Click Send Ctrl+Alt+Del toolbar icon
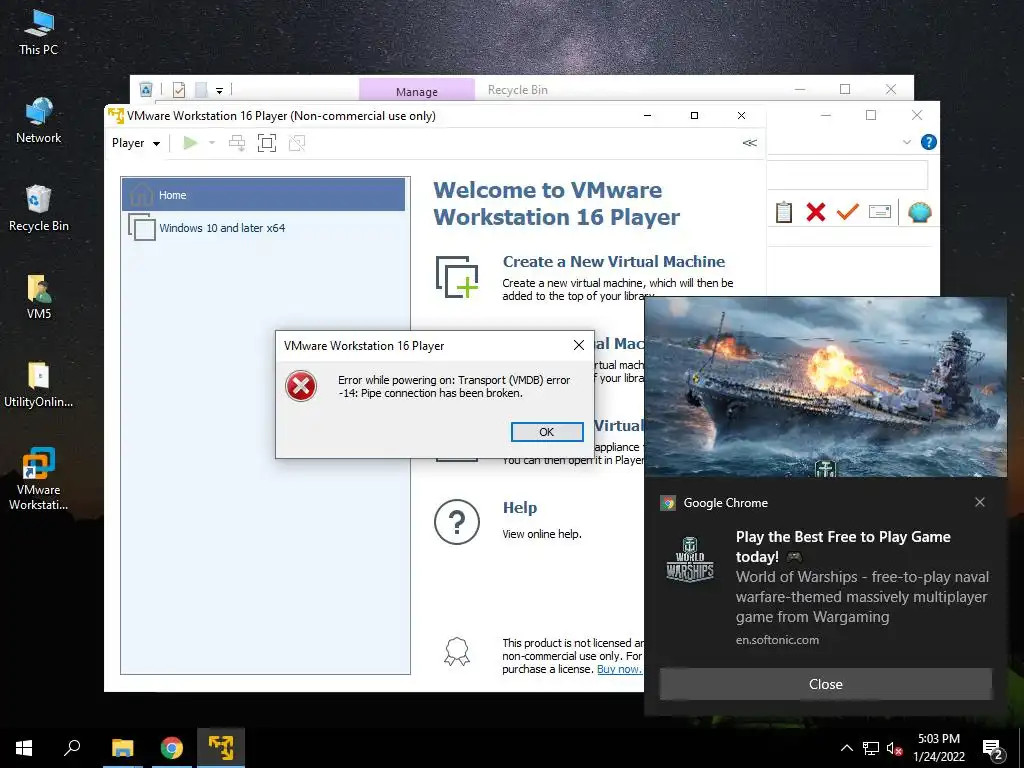This screenshot has height=768, width=1024. (x=237, y=143)
